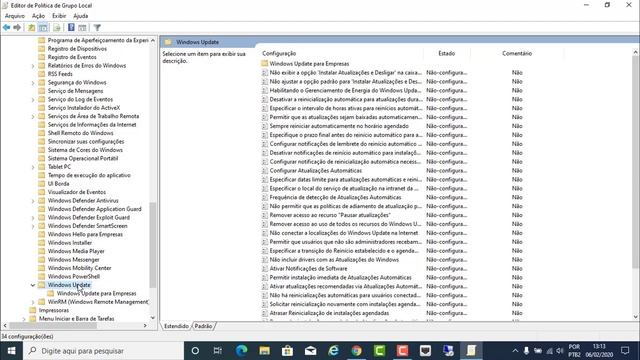The width and height of the screenshot is (640, 360).
Task: Expand the Serviço do Log de Eventos node
Action: [x=33, y=99]
